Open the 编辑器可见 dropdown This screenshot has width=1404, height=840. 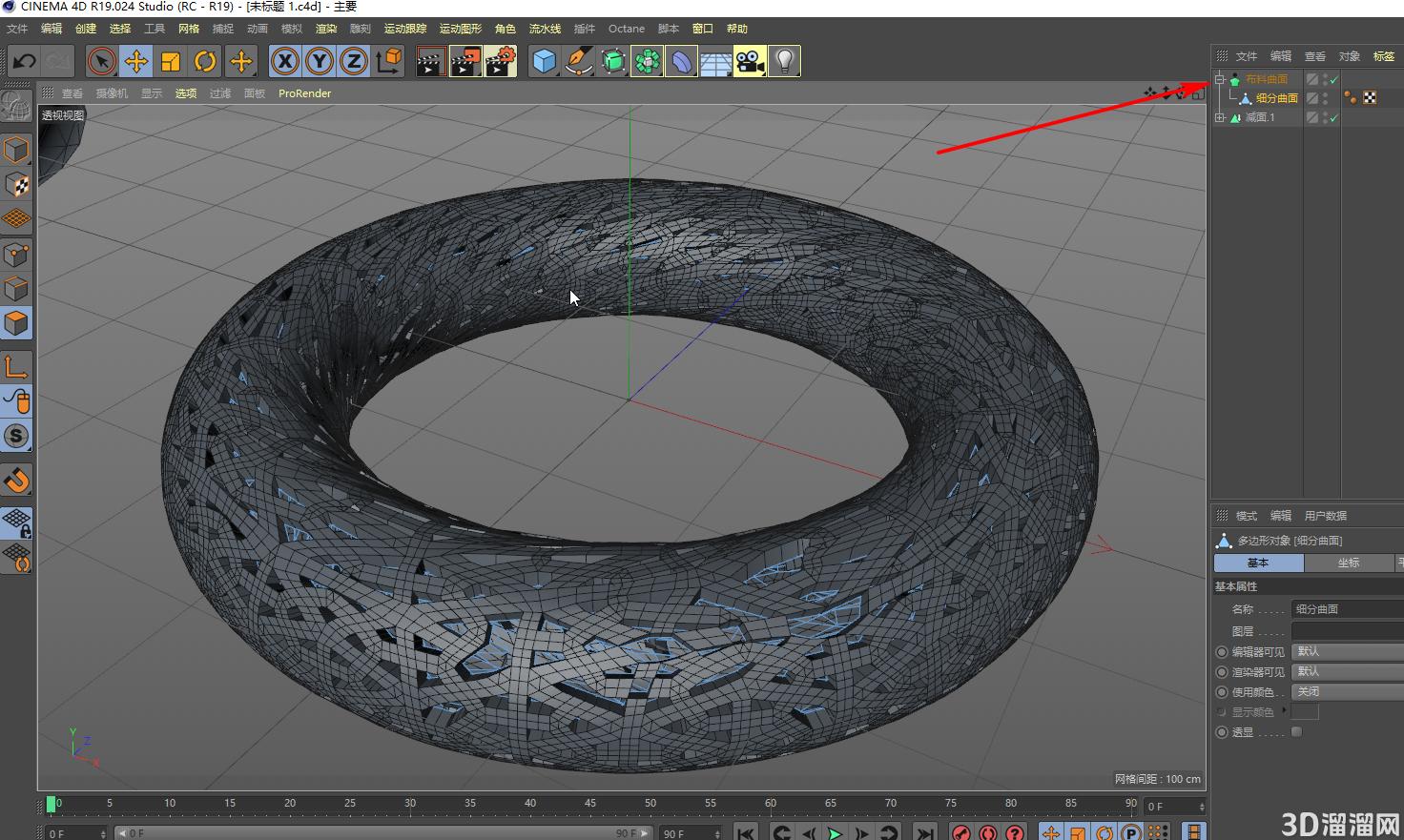click(1348, 651)
